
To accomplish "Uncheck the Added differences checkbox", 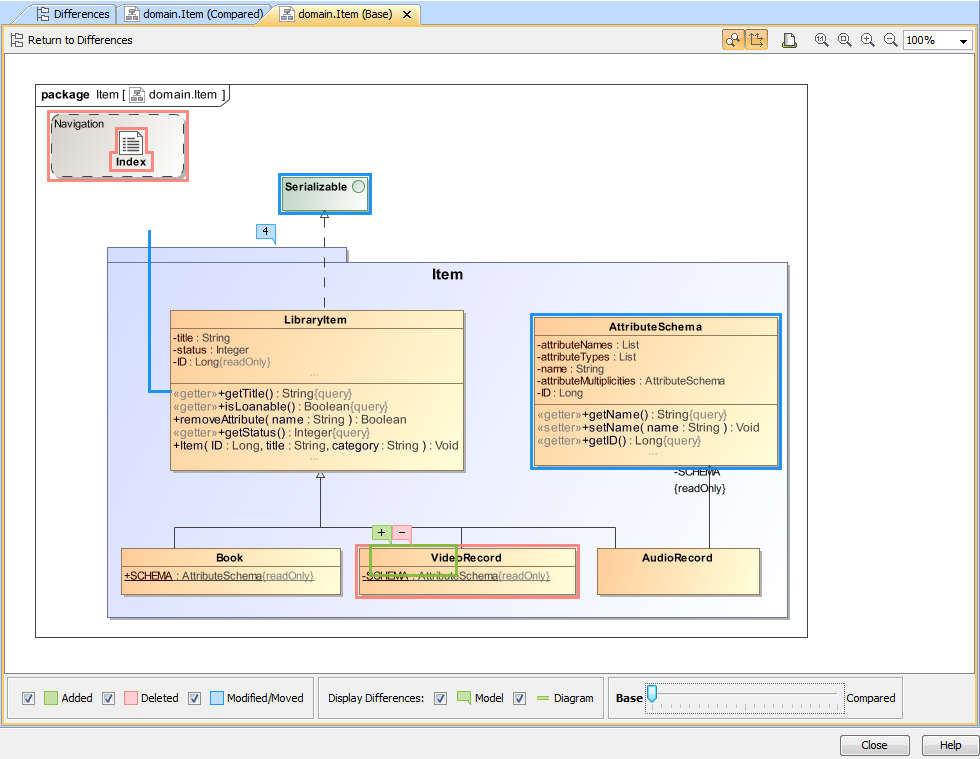I will [x=29, y=698].
